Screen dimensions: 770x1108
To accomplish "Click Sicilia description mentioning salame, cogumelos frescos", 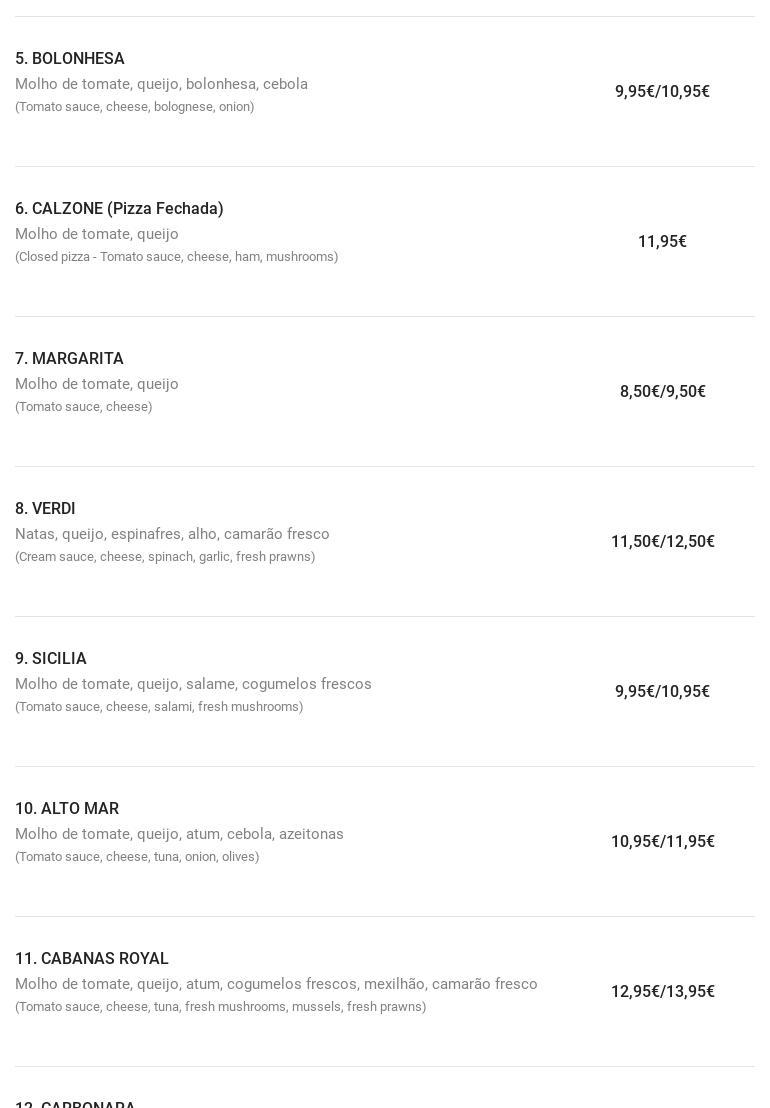I will [193, 684].
